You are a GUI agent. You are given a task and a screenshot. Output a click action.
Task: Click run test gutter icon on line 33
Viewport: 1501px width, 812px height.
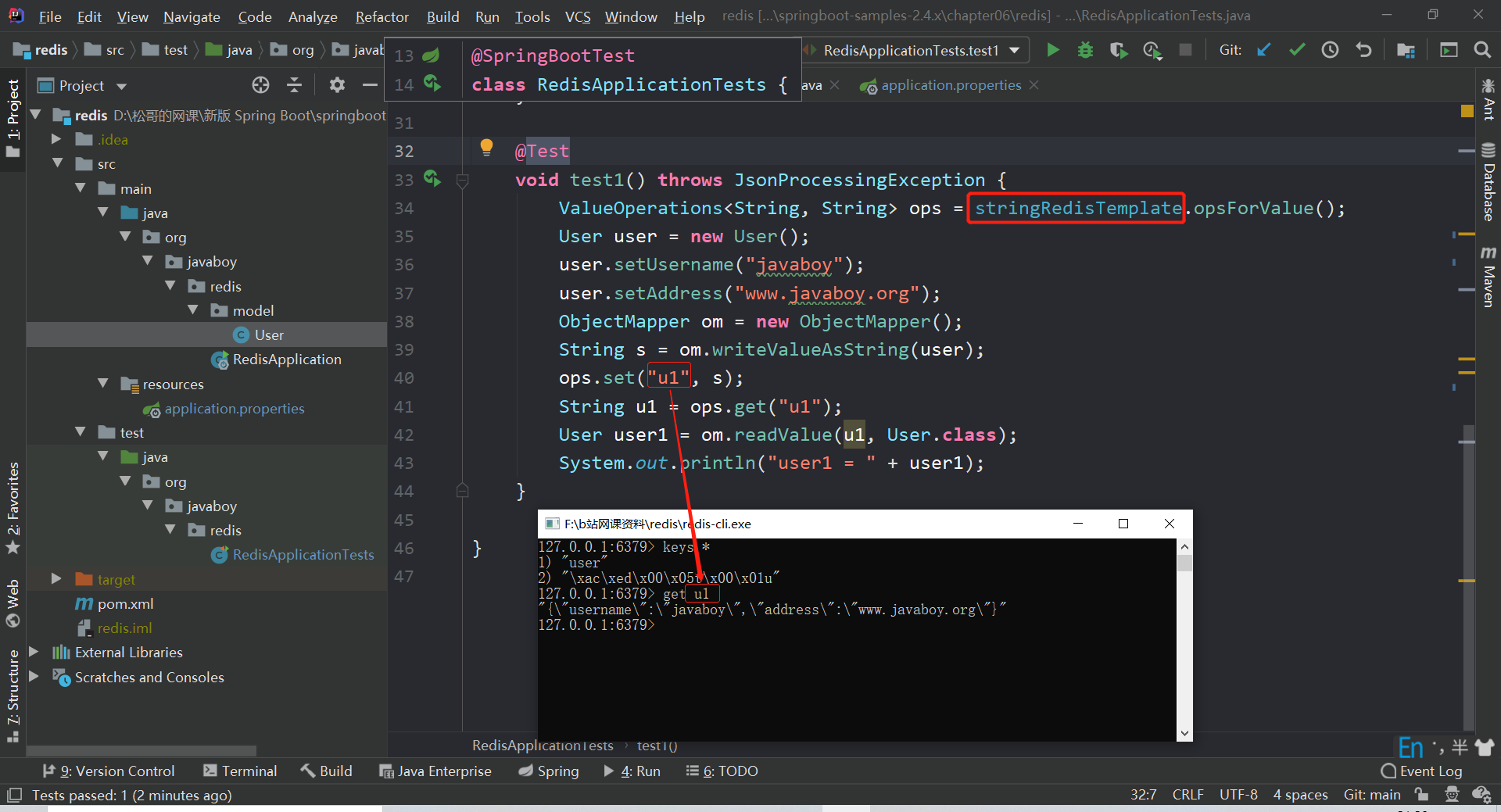click(x=432, y=179)
